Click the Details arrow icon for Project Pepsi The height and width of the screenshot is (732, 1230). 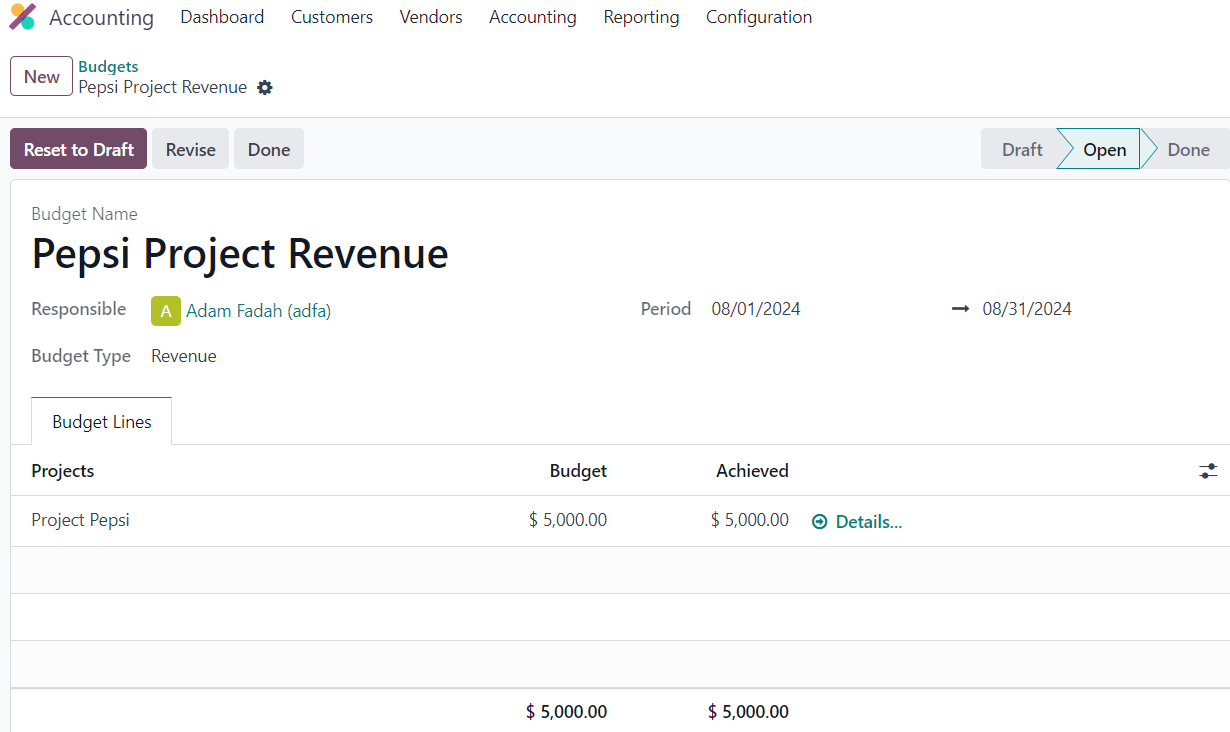tap(820, 522)
